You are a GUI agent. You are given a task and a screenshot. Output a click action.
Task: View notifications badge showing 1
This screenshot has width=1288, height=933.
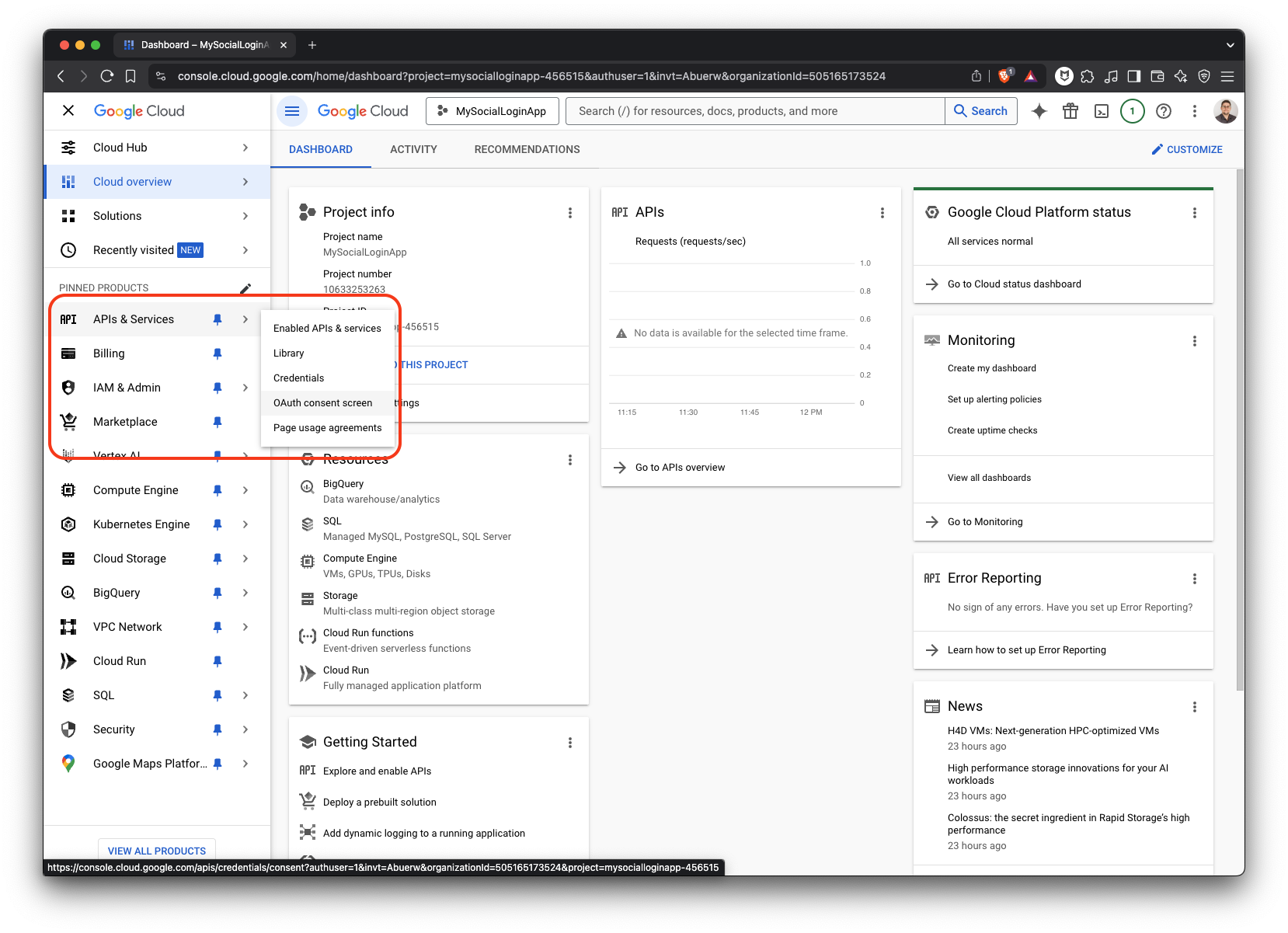tap(1132, 111)
